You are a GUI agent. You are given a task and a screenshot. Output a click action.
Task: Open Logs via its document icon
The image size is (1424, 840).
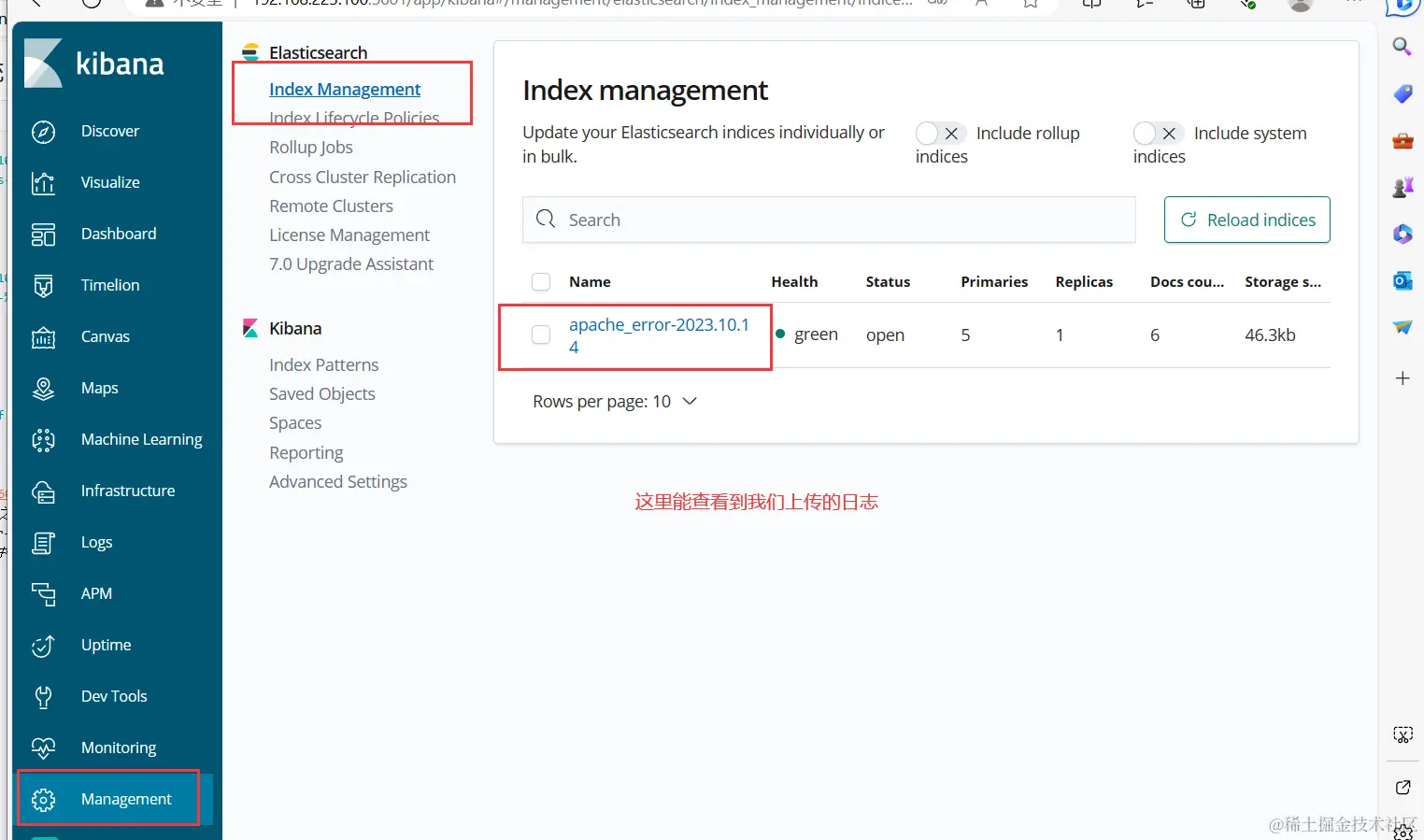pos(44,543)
